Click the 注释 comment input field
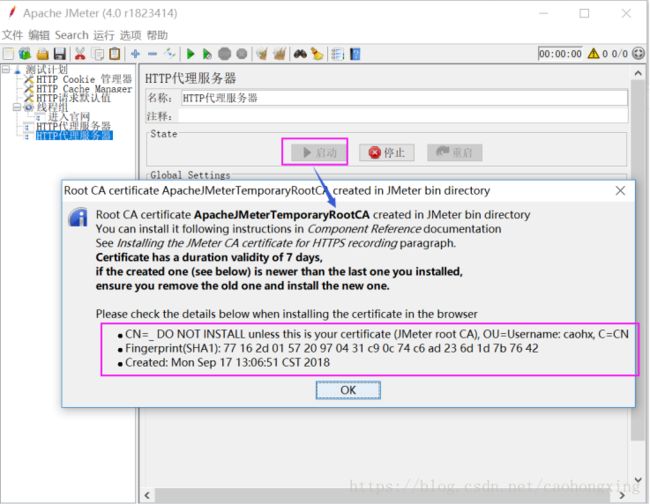Image resolution: width=650 pixels, height=504 pixels. (403, 116)
